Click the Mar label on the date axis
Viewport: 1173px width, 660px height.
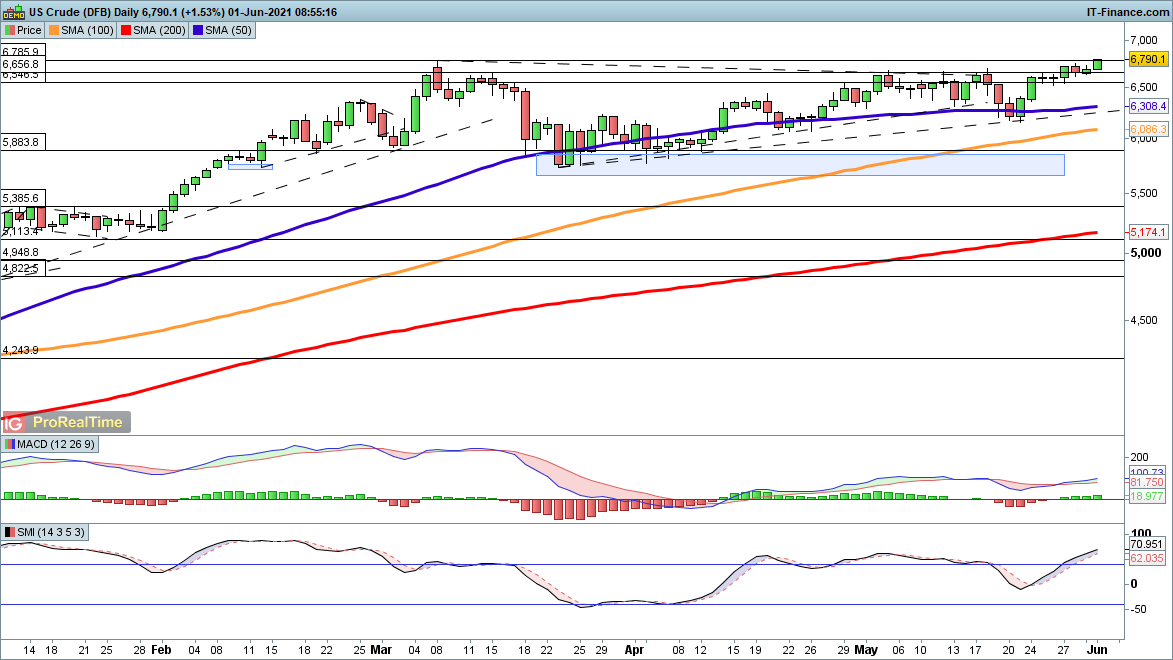381,648
